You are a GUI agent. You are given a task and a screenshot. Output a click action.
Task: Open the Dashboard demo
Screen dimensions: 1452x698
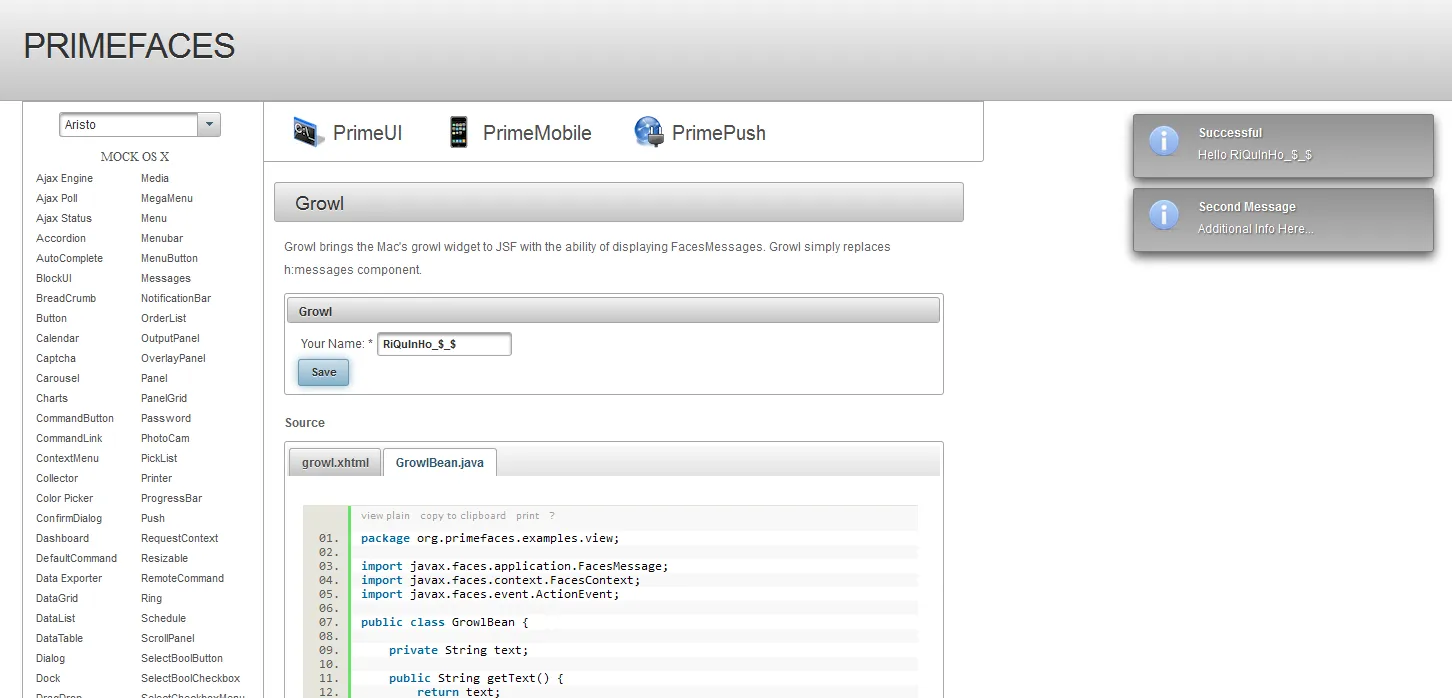point(63,538)
